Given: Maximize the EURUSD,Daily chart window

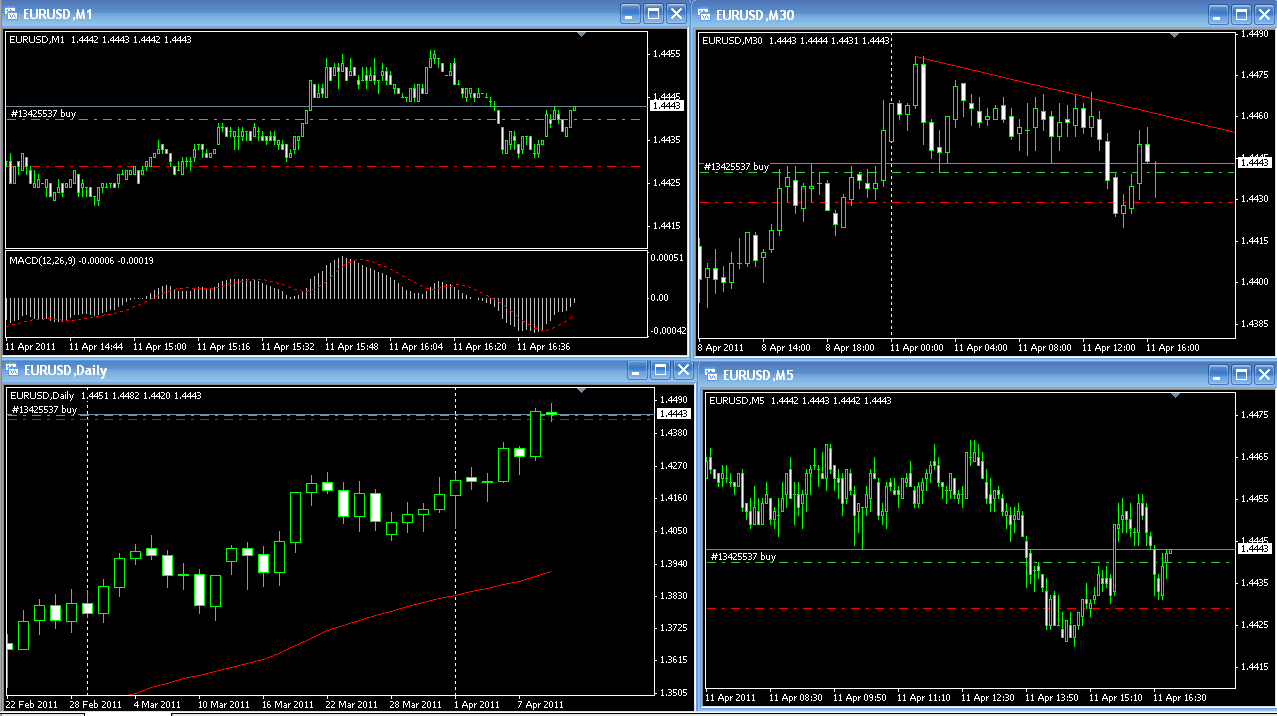Looking at the screenshot, I should point(661,370).
